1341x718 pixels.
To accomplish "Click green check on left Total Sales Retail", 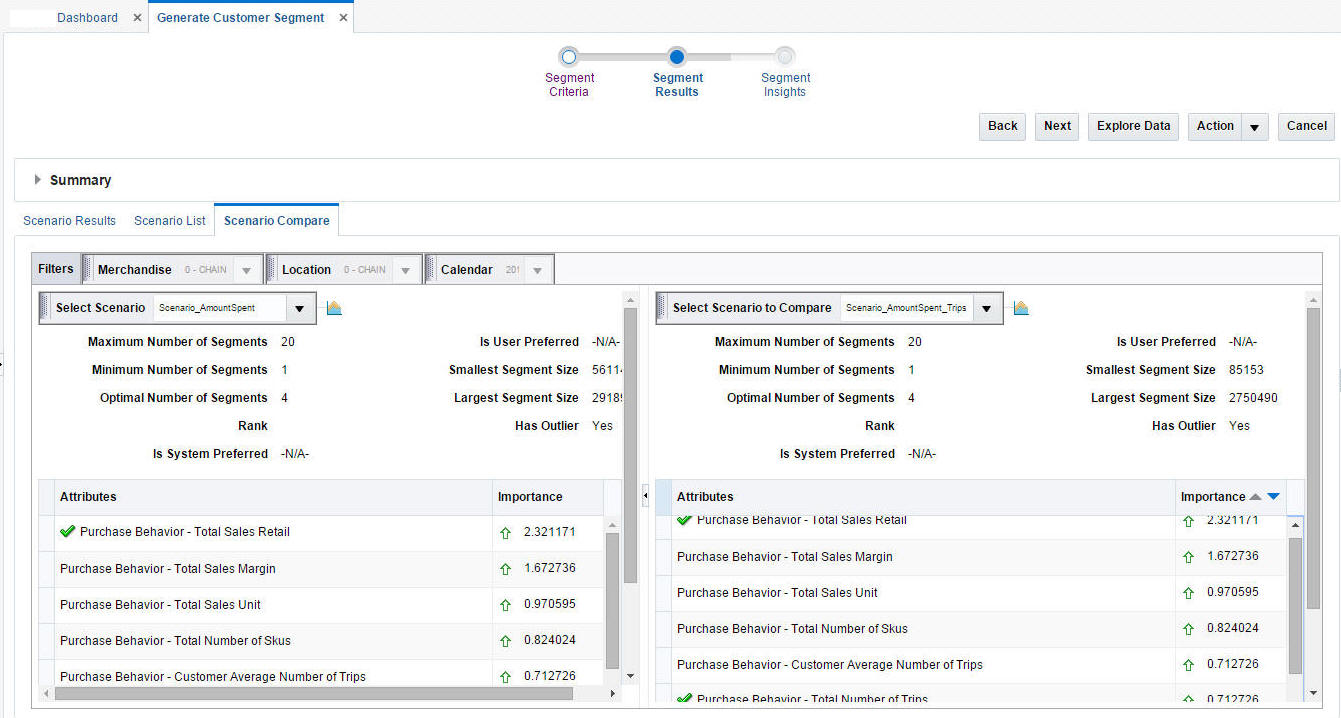I will 67,531.
